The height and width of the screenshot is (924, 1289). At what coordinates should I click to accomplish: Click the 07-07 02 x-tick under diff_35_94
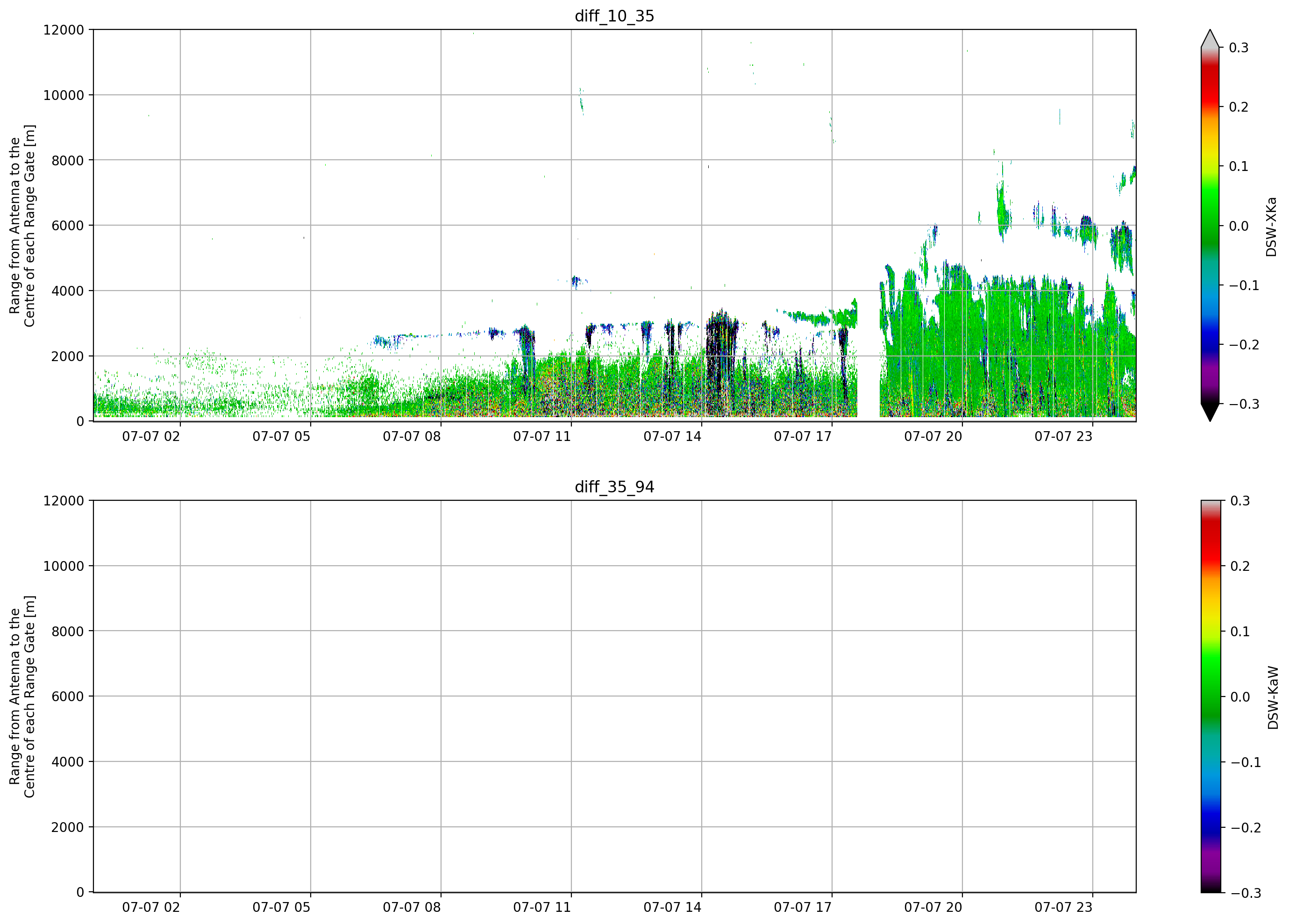click(151, 908)
